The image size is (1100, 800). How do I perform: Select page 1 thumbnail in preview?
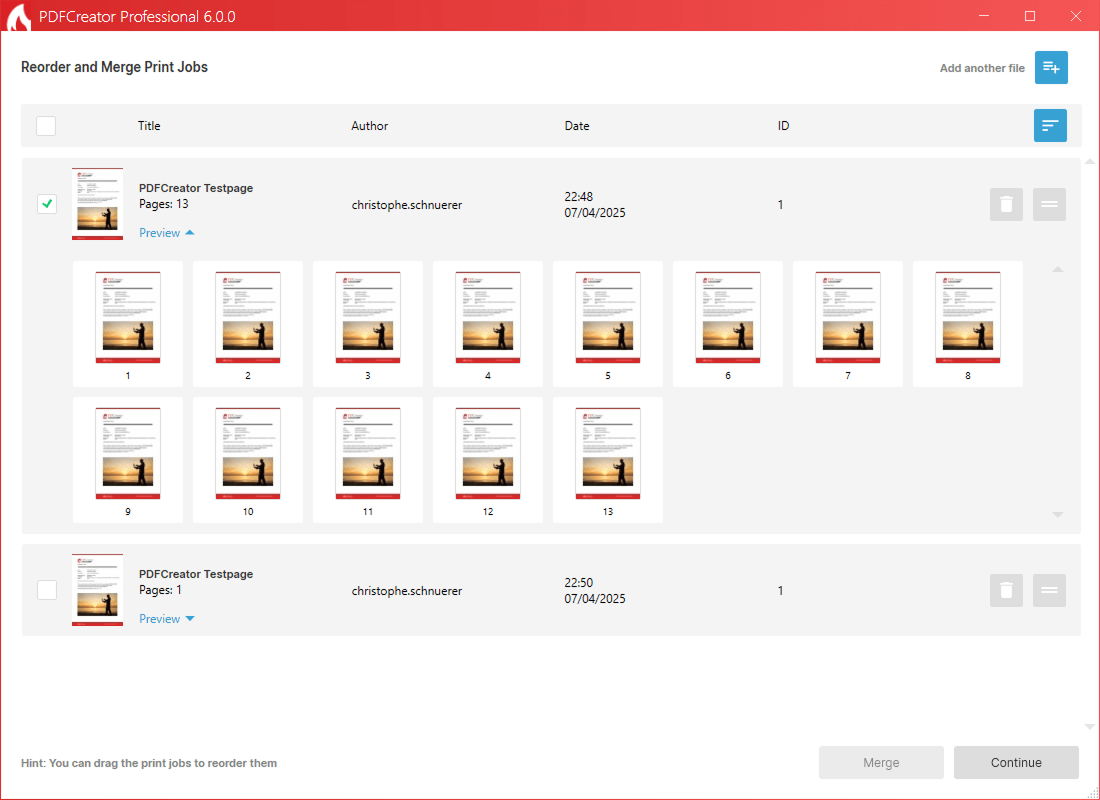(x=128, y=324)
